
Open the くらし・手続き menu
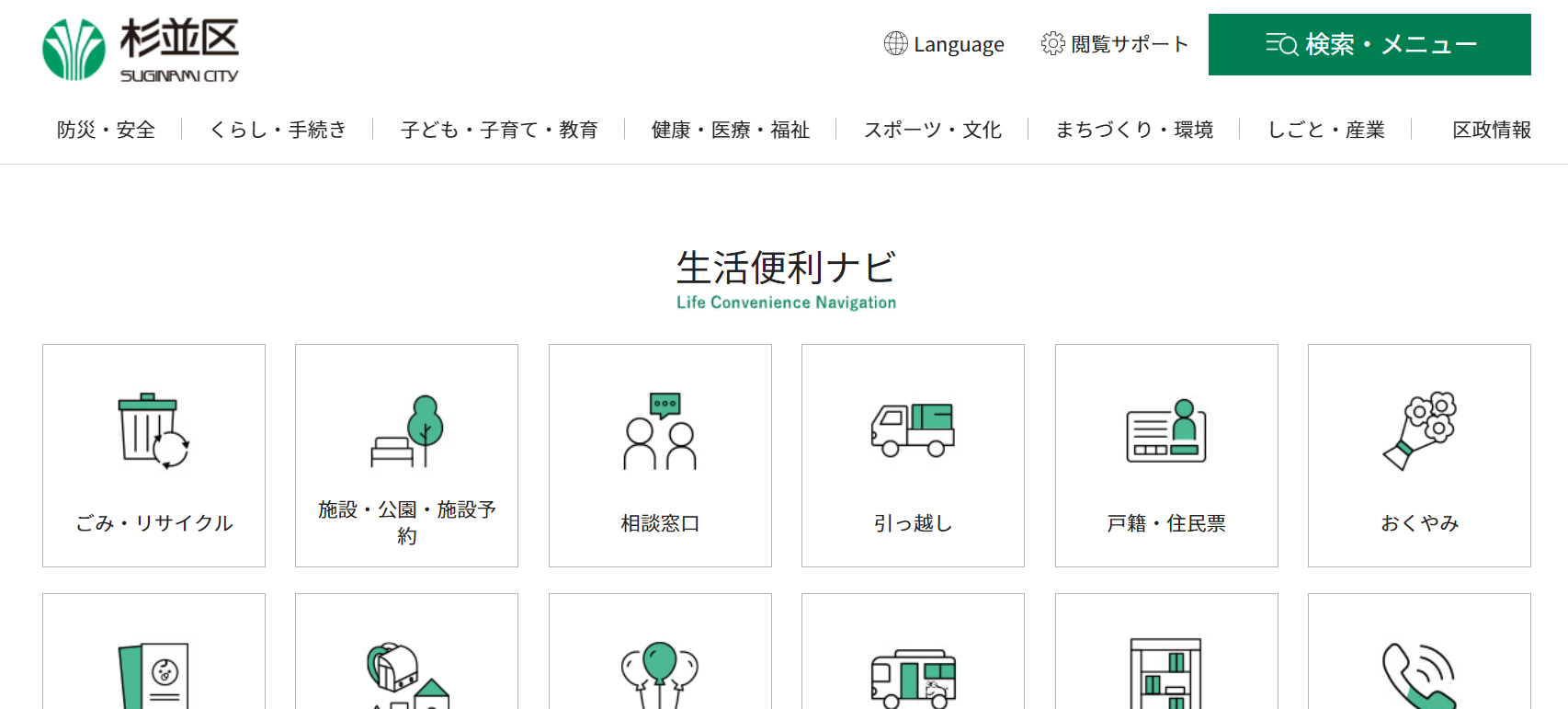278,130
